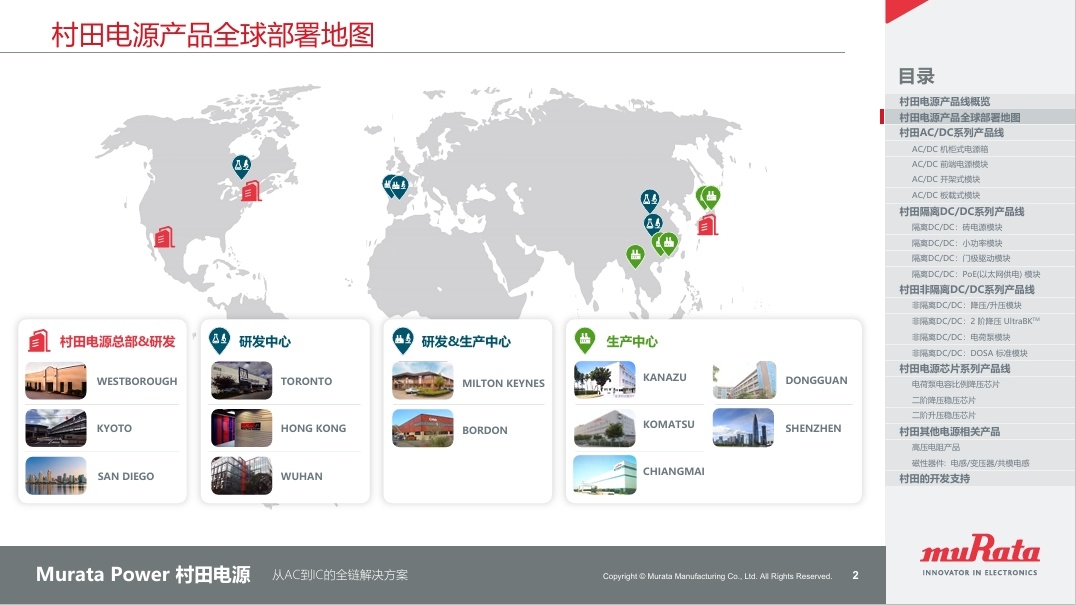This screenshot has height=605, width=1076.
Task: Click the page number 2 in footer
Action: coord(855,575)
